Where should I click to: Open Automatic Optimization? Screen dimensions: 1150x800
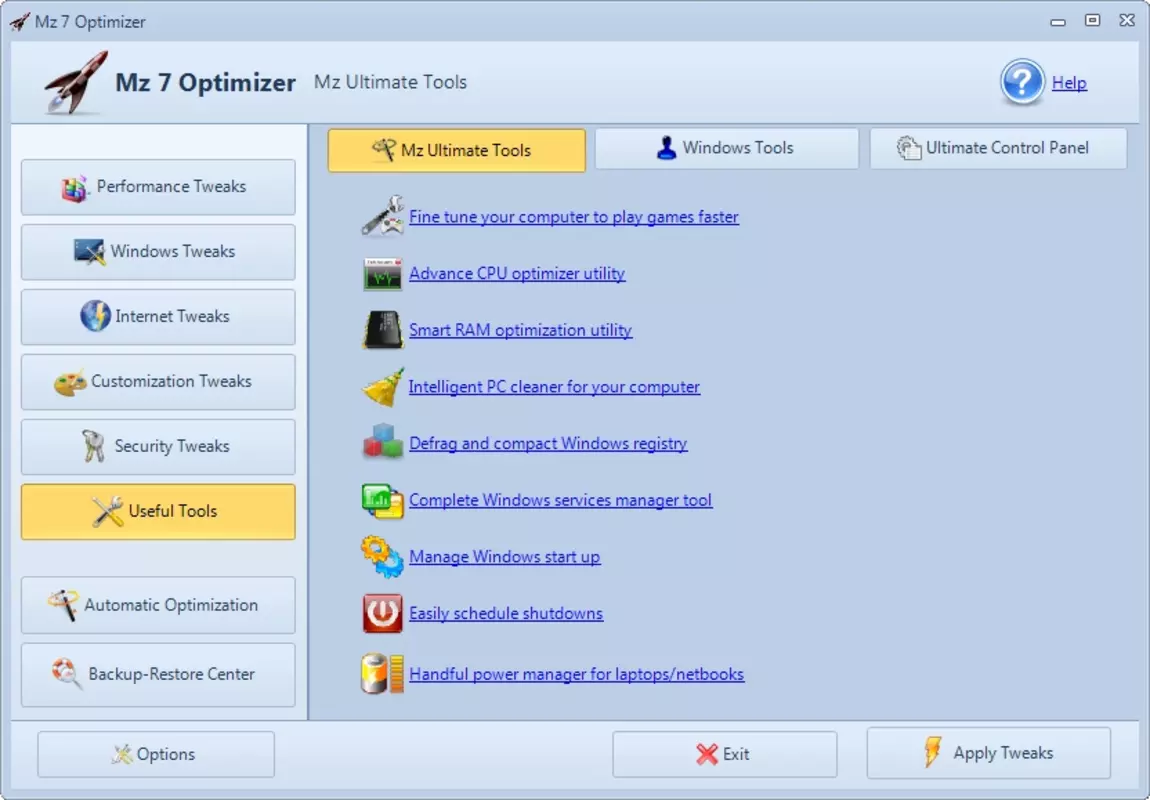[x=158, y=605]
